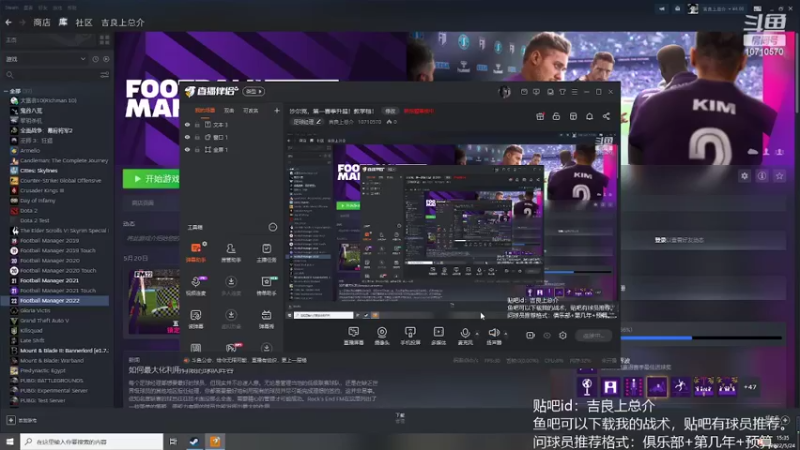Open the live danmaku icon in bottom bar
The width and height of the screenshot is (800, 450).
click(x=354, y=335)
